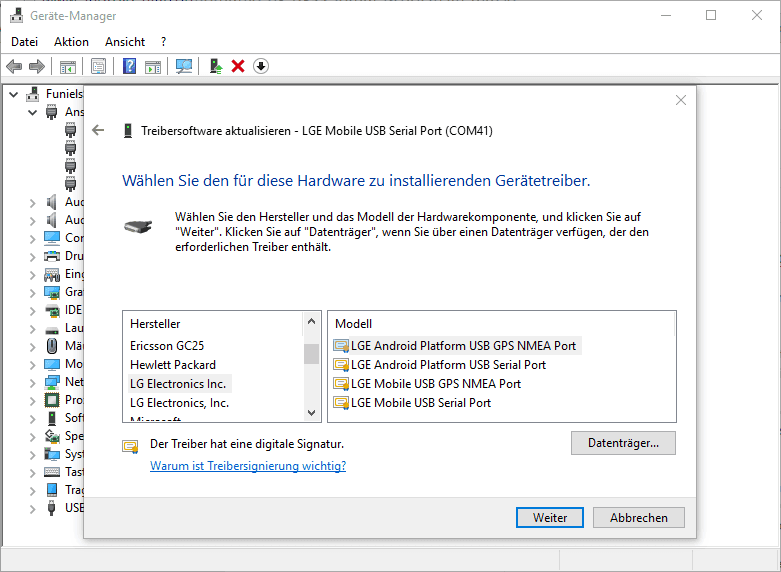Image resolution: width=781 pixels, height=572 pixels.
Task: Expand the Co... computer tree category
Action: [x=33, y=239]
